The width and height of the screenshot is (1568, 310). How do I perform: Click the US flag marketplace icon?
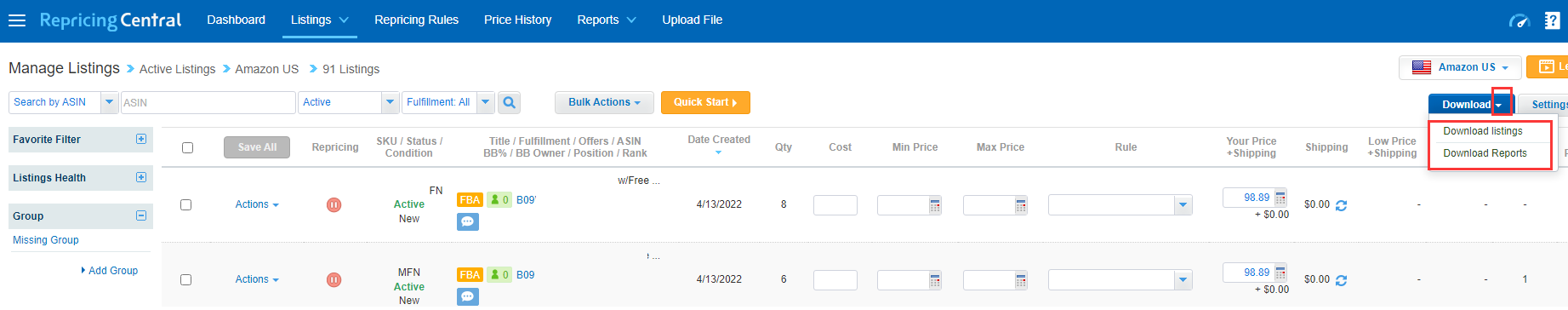pyautogui.click(x=1422, y=67)
